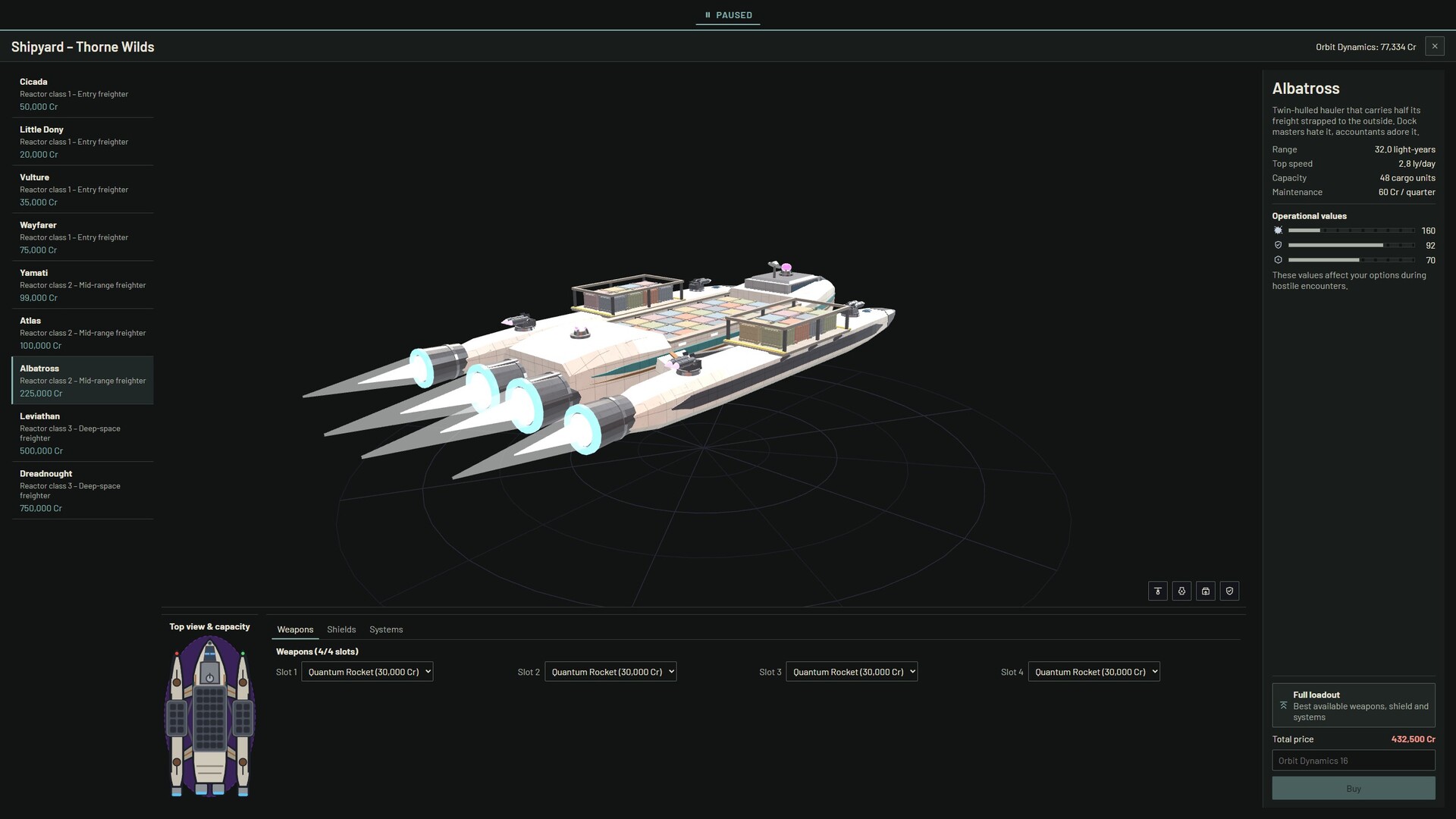Click the ship name field Orbit Dynamics 16

pos(1354,761)
